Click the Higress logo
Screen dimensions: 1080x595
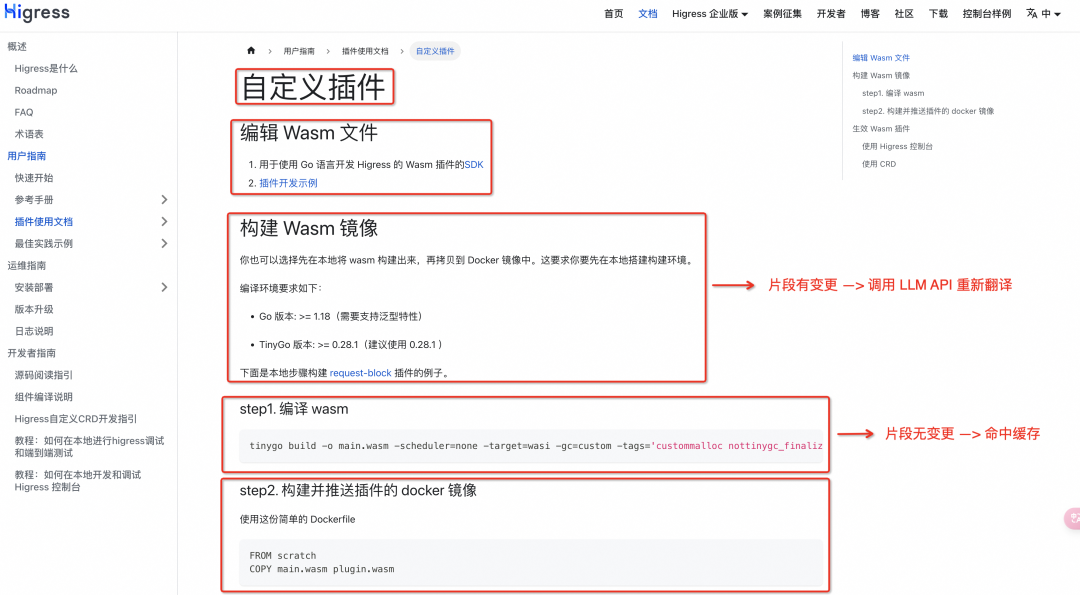point(37,12)
